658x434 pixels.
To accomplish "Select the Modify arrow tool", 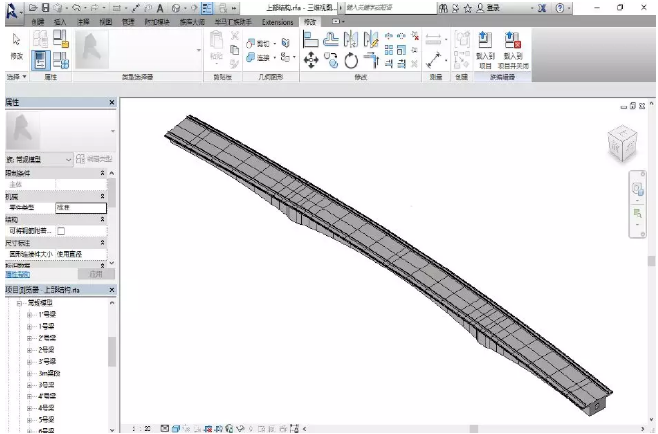I will pyautogui.click(x=16, y=47).
